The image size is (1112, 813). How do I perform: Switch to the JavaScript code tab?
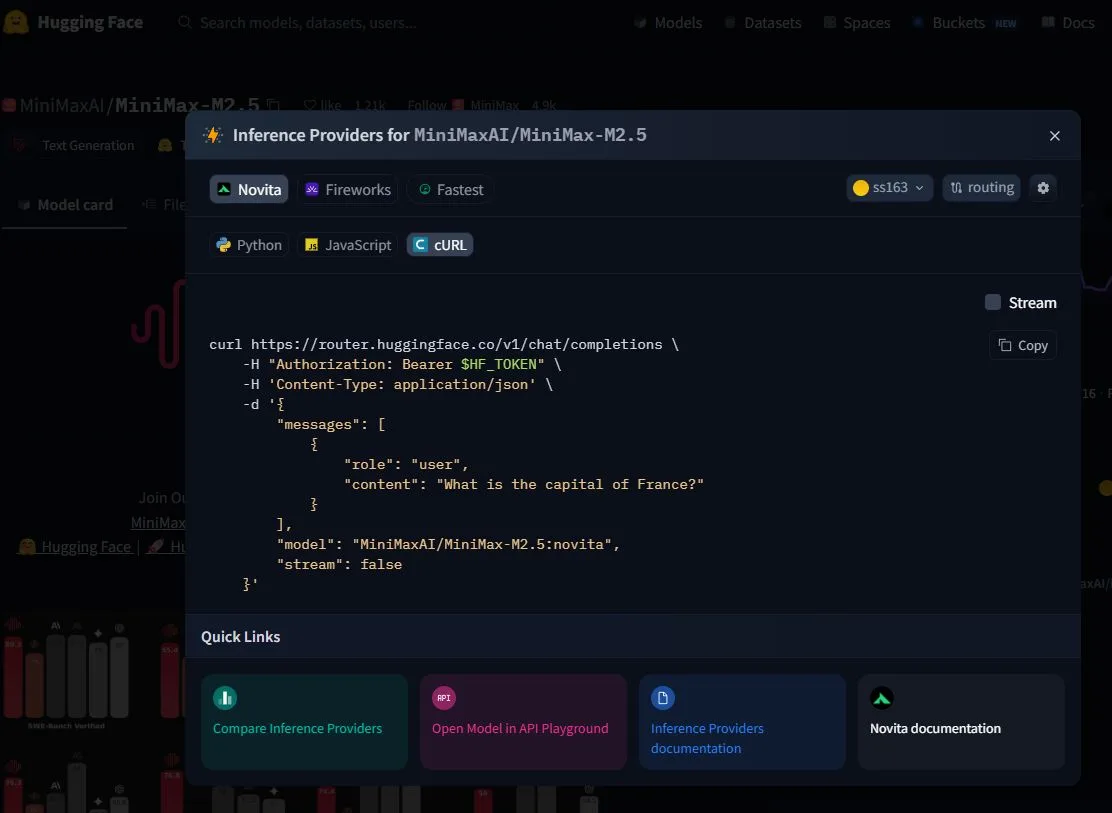[x=347, y=245]
